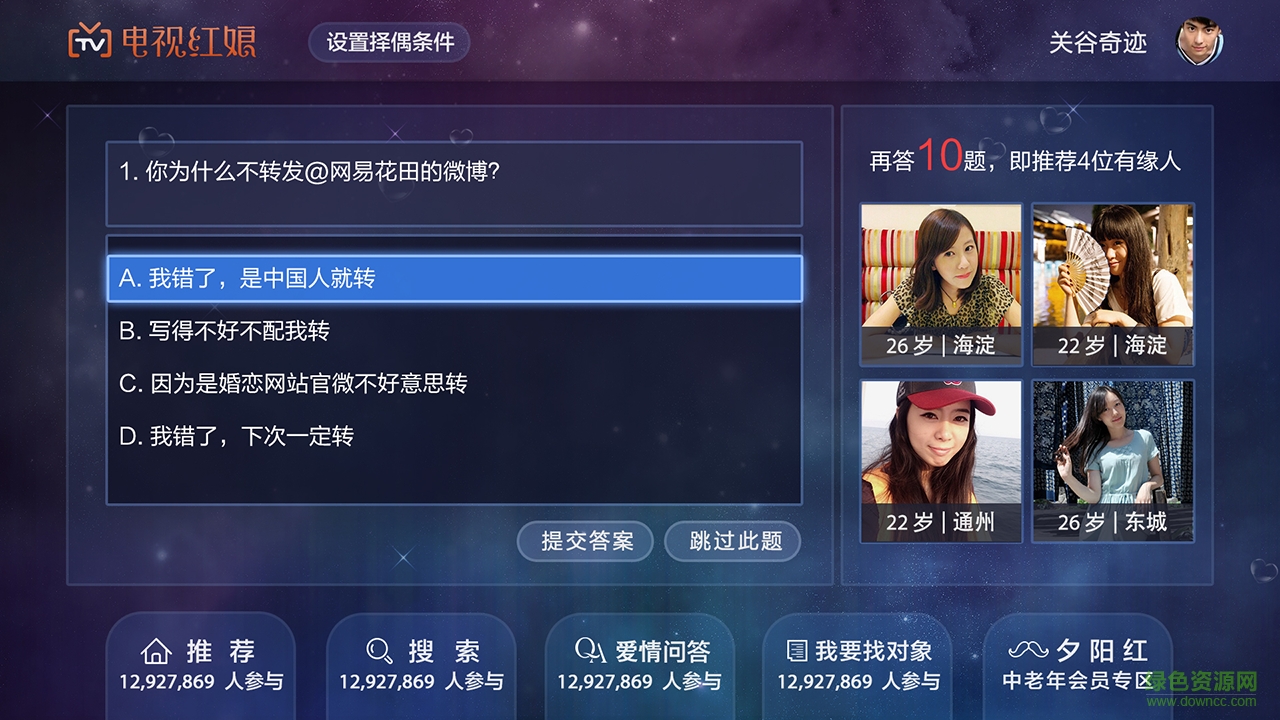Select answer A 我错了，是中国人就转

click(x=455, y=278)
